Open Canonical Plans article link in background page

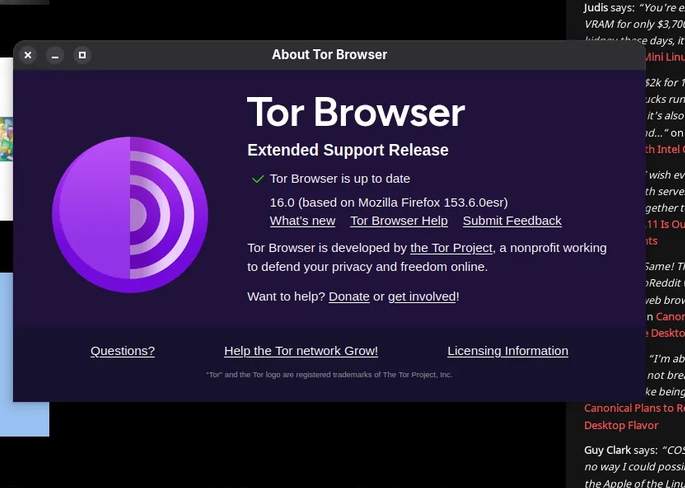634,408
